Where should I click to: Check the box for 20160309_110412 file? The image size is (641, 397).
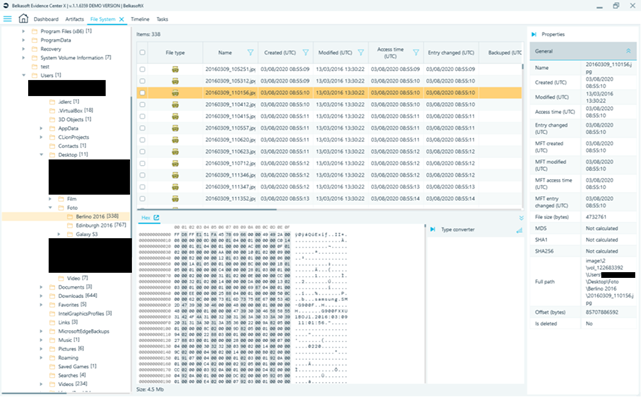point(142,105)
